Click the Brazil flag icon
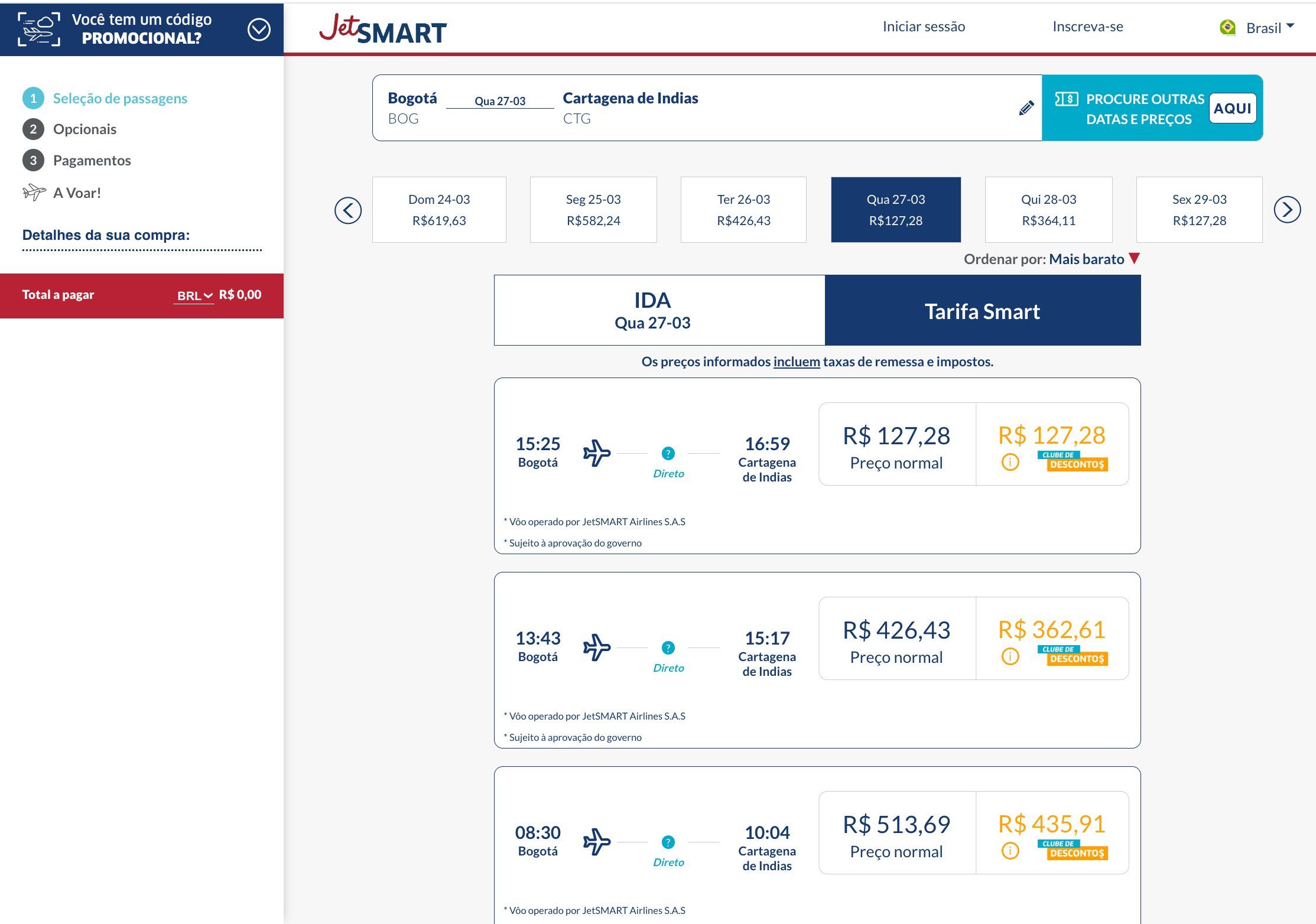 point(1227,27)
